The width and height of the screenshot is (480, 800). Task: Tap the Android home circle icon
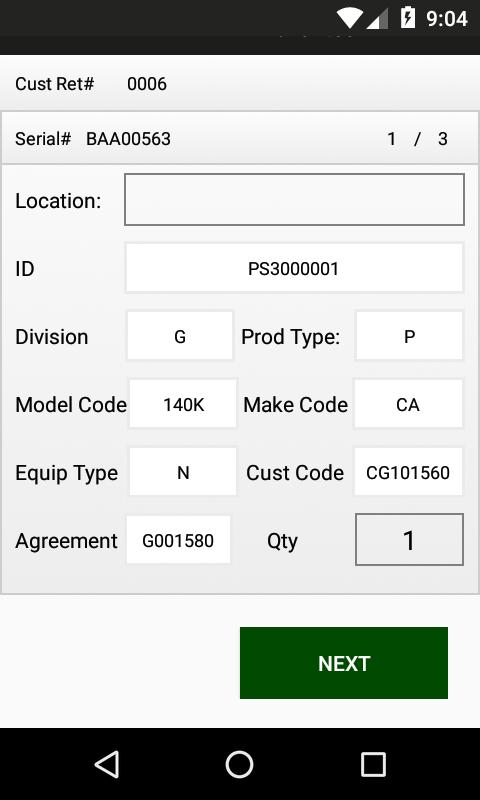[239, 764]
